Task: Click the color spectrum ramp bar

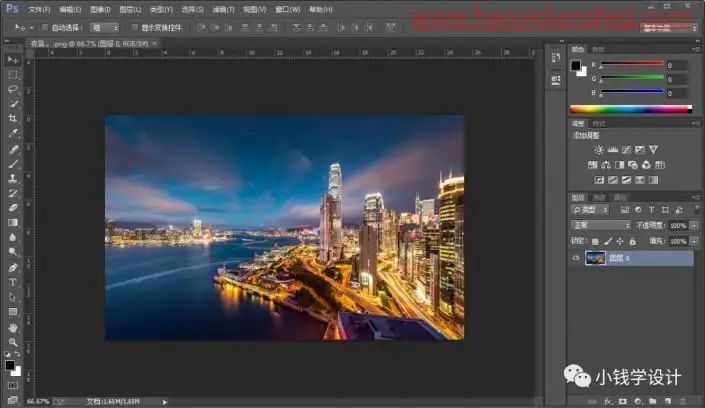Action: tap(630, 109)
